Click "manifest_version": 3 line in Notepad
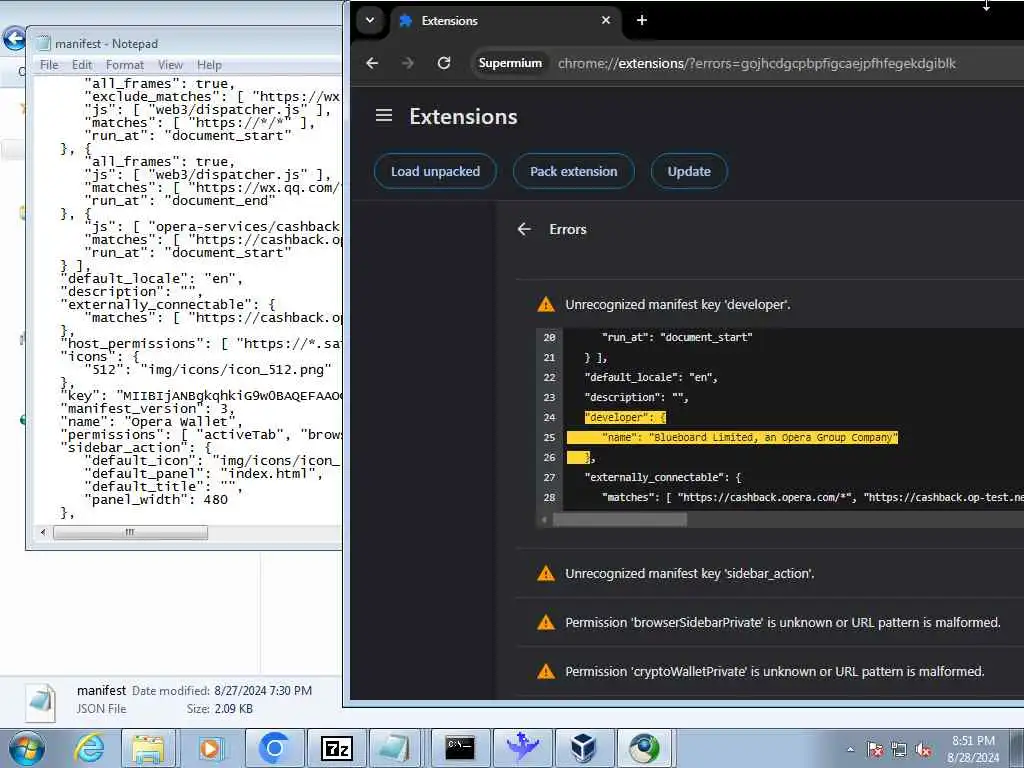The width and height of the screenshot is (1024, 768). [148, 409]
